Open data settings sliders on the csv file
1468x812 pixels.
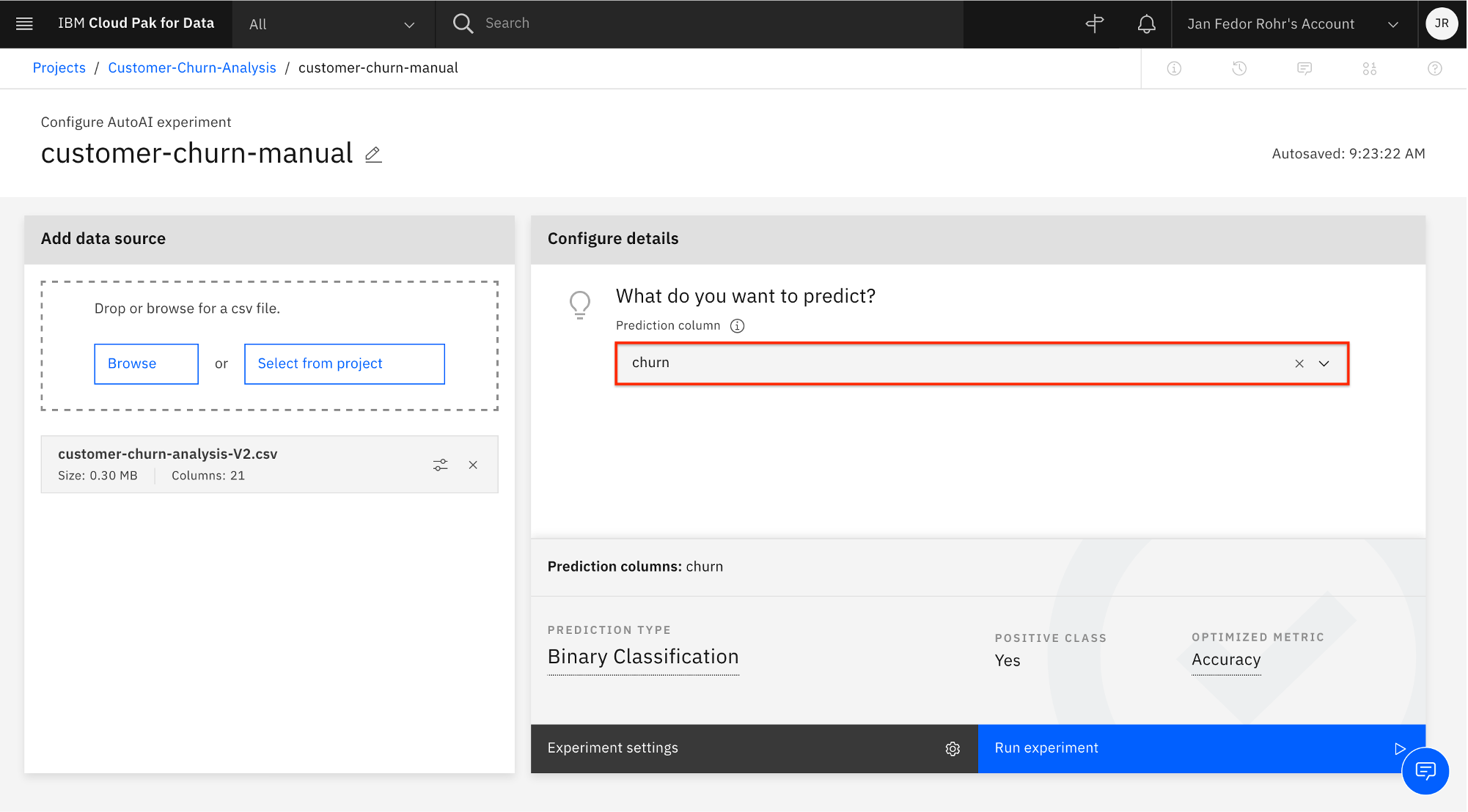(x=440, y=464)
